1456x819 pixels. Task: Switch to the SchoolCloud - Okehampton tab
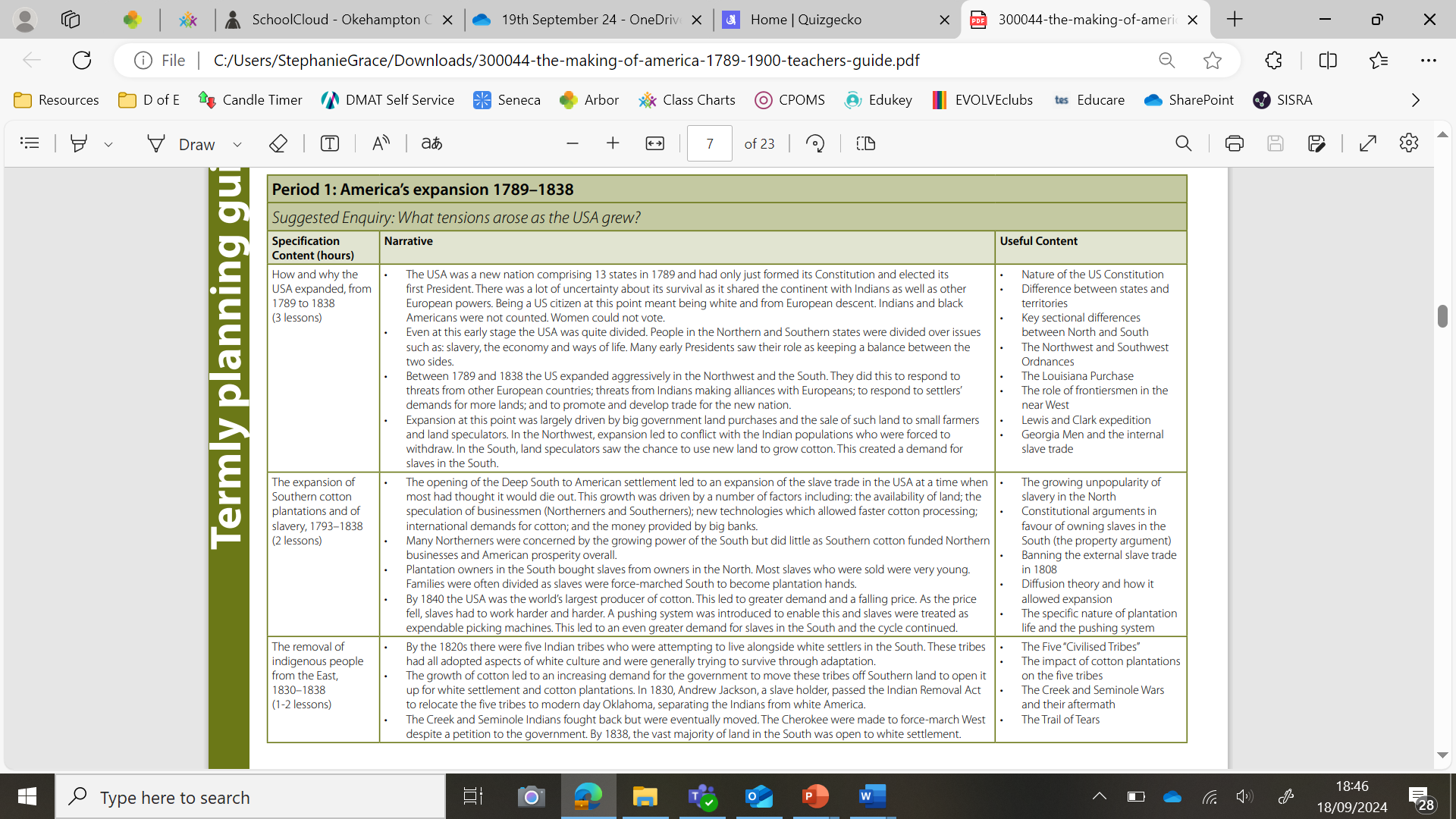pyautogui.click(x=340, y=20)
